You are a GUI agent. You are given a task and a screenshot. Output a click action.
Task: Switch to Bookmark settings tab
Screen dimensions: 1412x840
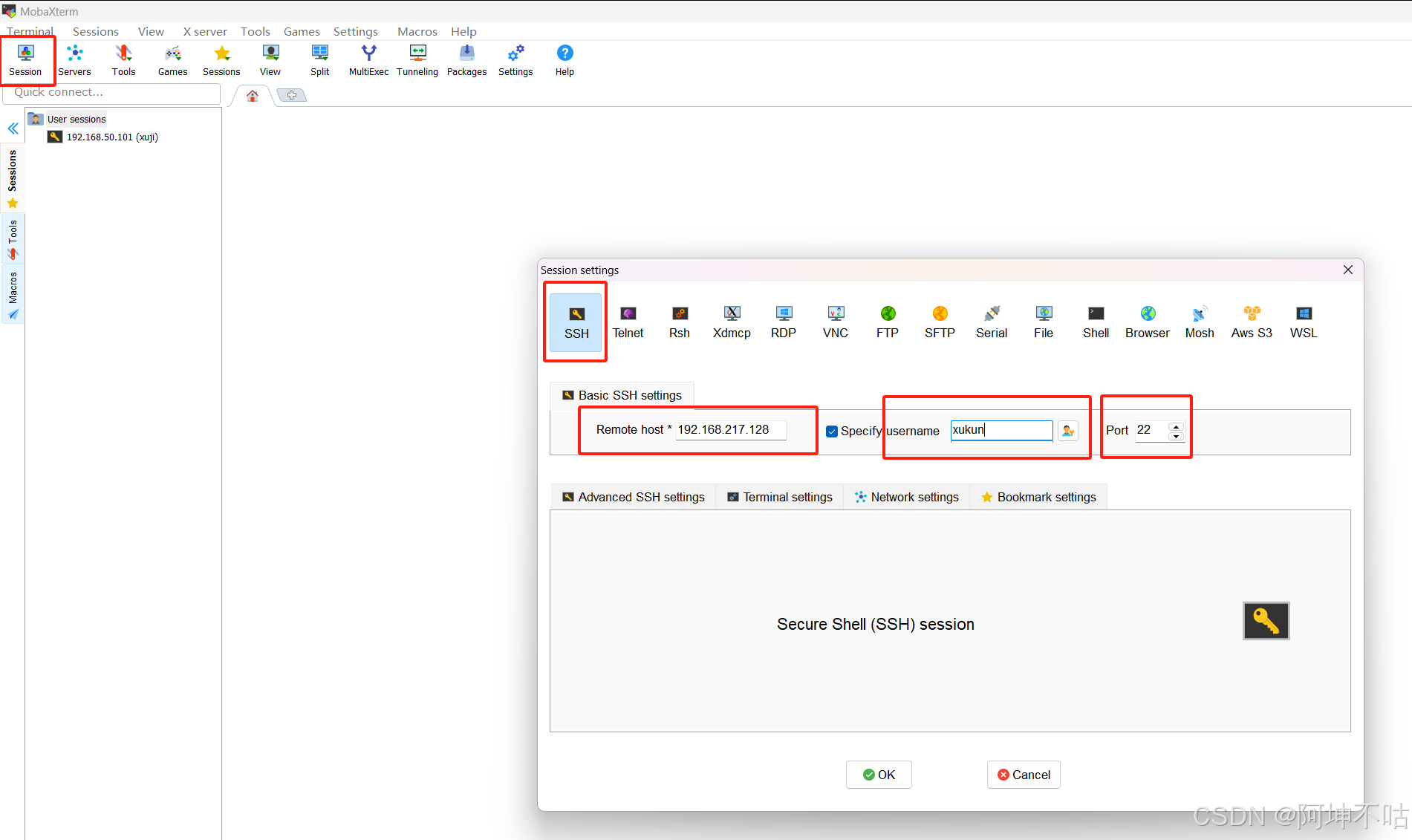1038,497
